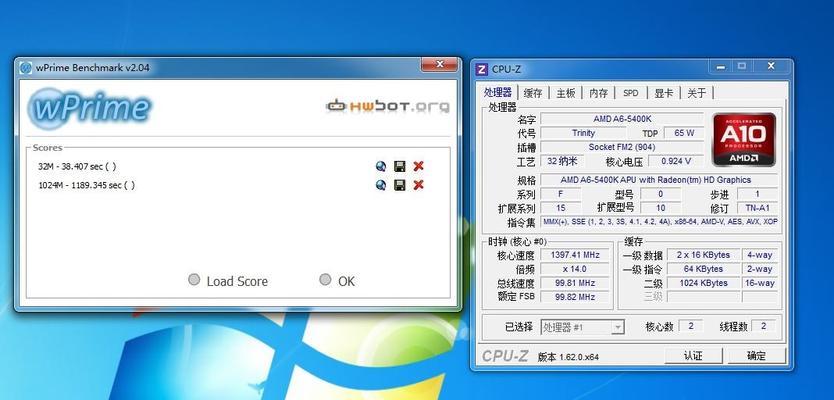Screen dimensions: 834x400
Task: Click the instruction set field with MMX(+)
Action: [x=659, y=222]
